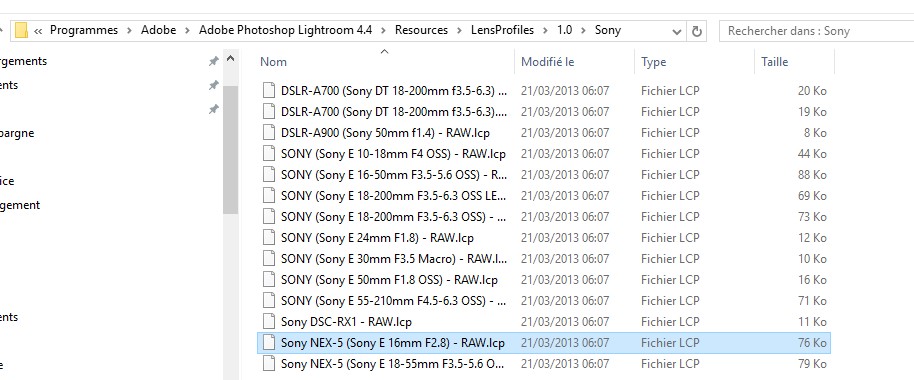Click the navigation pane scroll up arrow
The width and height of the screenshot is (914, 380).
[x=230, y=59]
